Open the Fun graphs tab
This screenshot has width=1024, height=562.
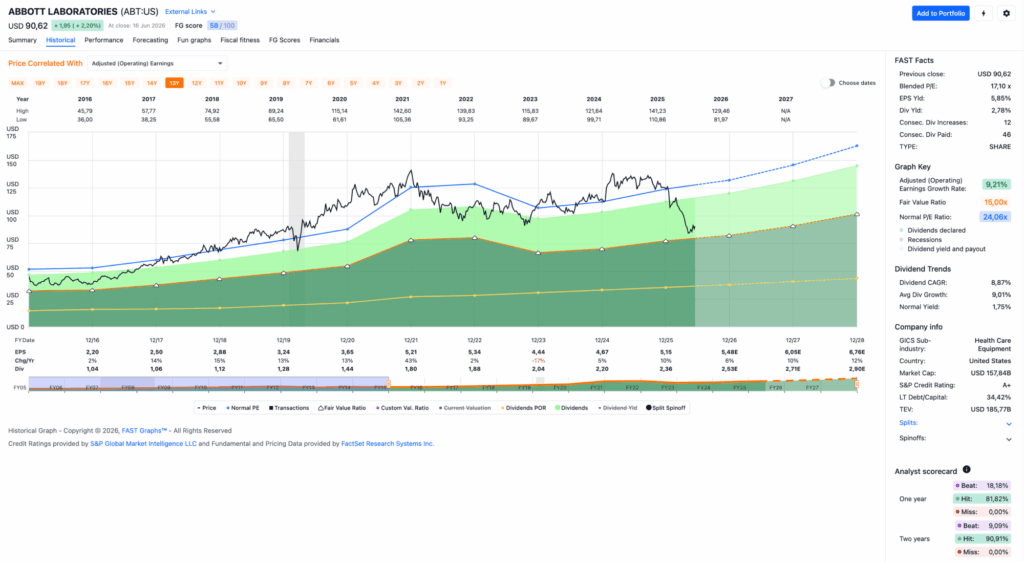[194, 40]
